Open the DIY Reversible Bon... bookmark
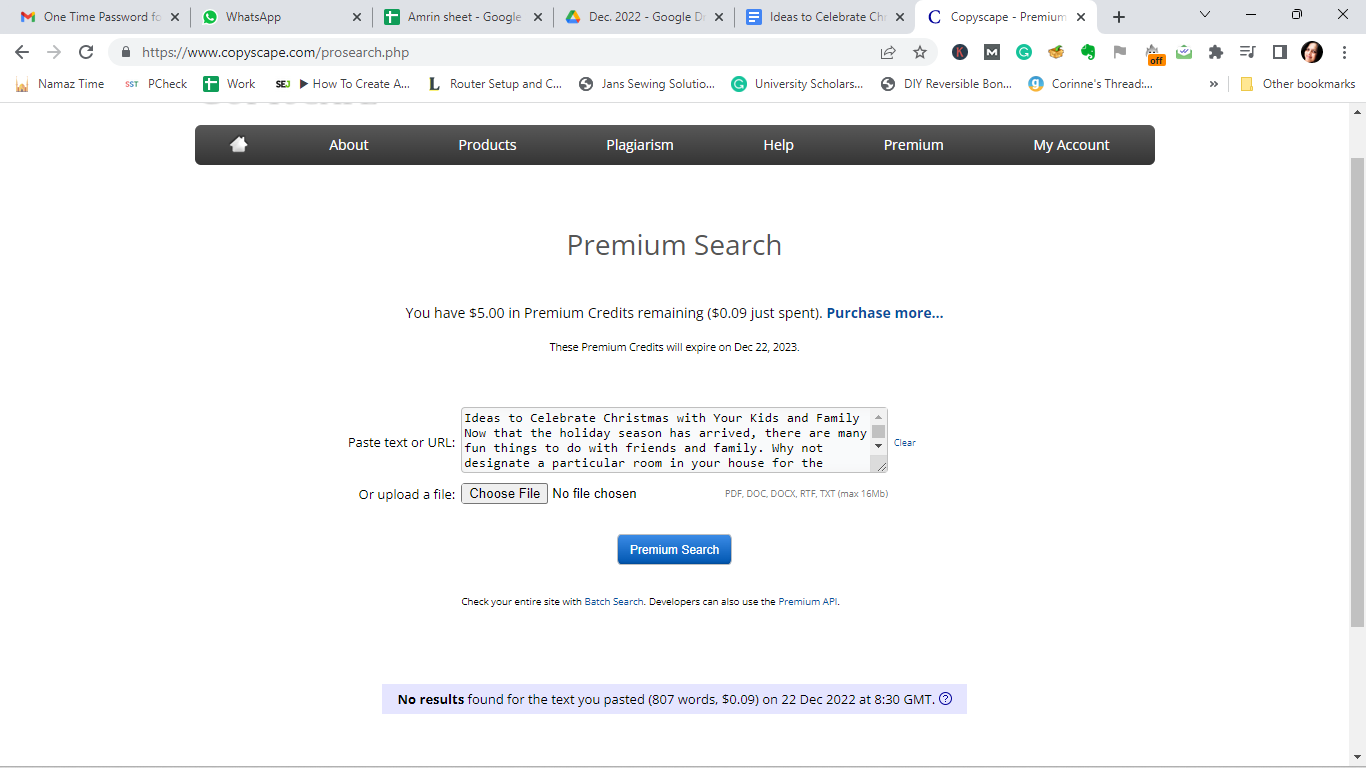This screenshot has width=1366, height=768. pos(946,84)
